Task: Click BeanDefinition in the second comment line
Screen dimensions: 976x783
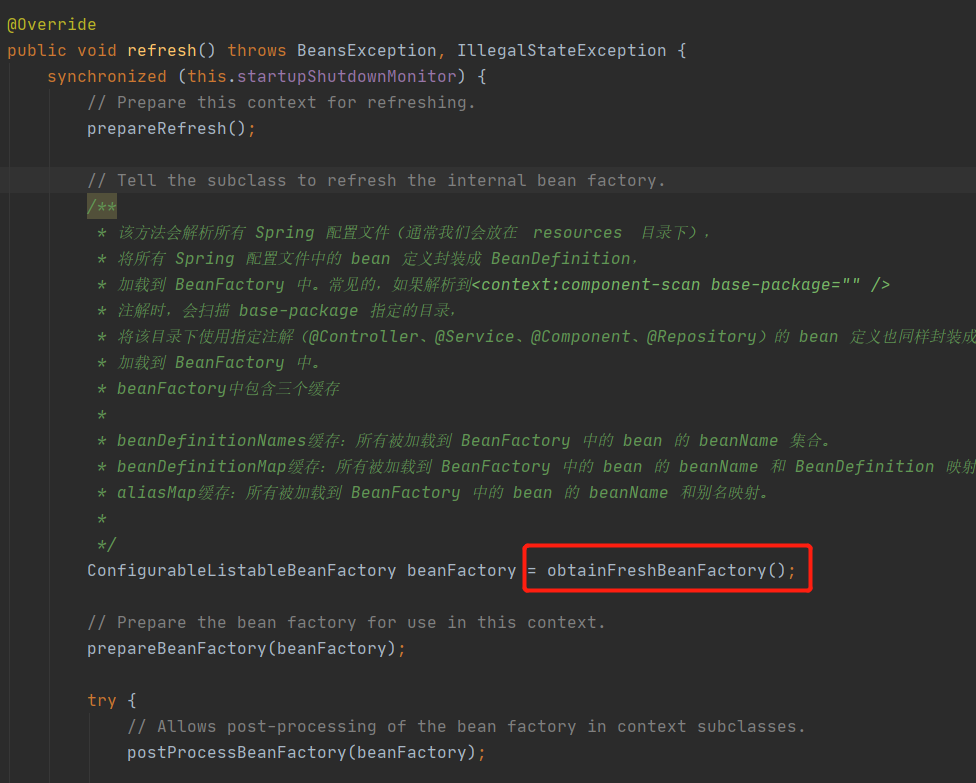Action: pos(560,258)
